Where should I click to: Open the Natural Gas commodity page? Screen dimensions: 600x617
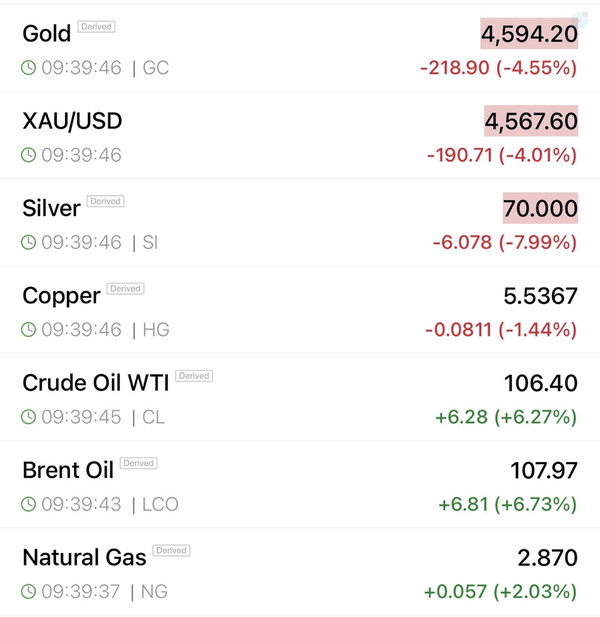coord(84,558)
